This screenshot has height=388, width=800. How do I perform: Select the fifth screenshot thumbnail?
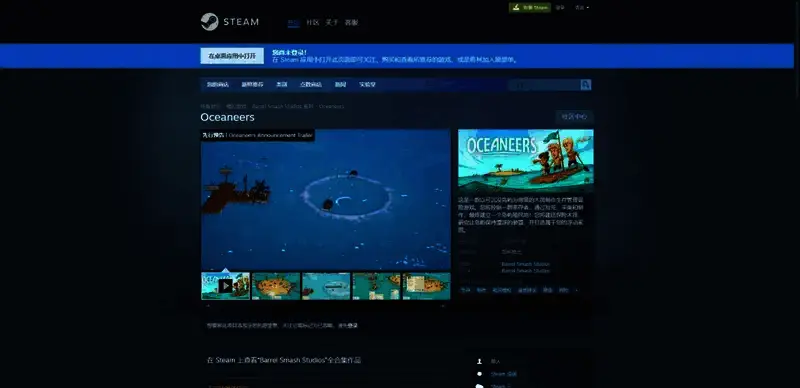[x=427, y=286]
